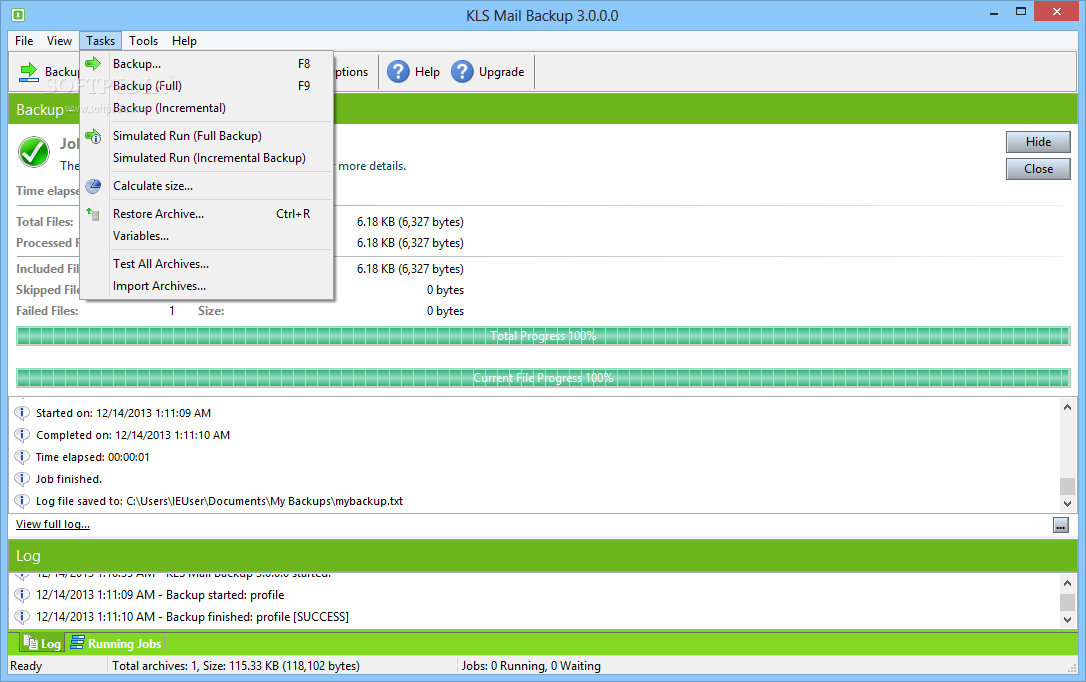1086x682 pixels.
Task: Open the View menu
Action: 59,41
